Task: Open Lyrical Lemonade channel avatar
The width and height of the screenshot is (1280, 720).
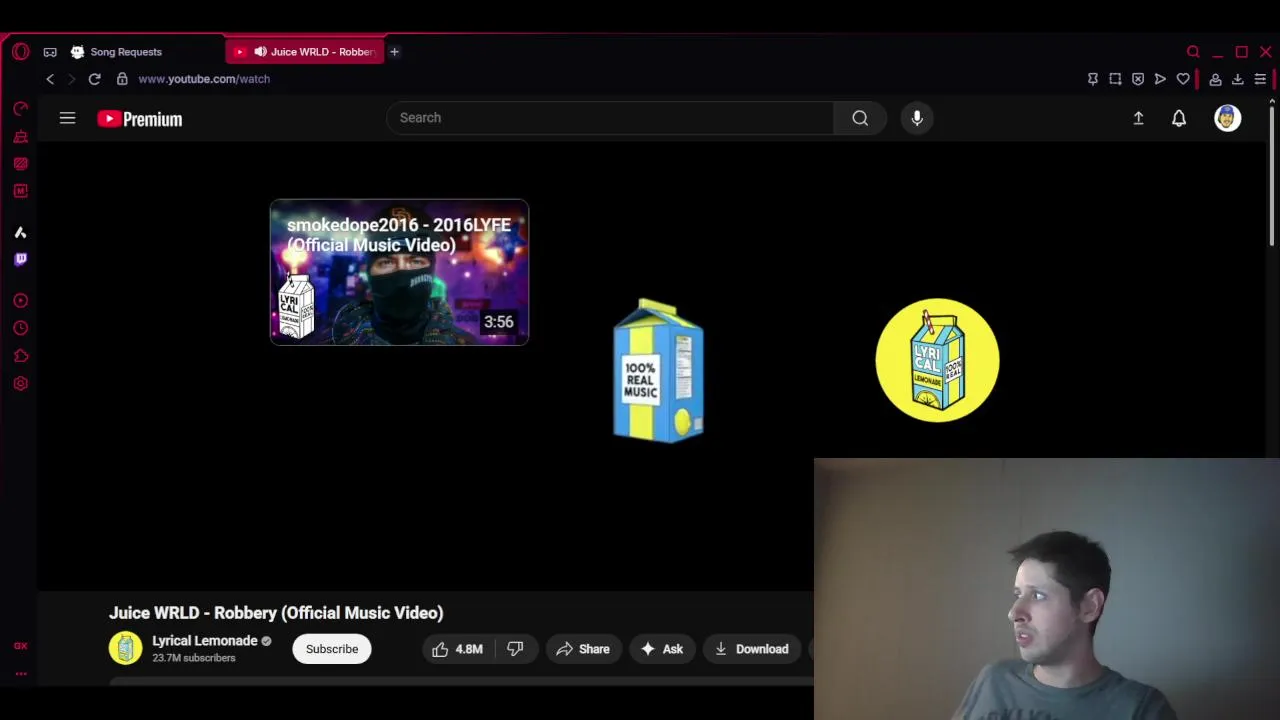Action: (125, 649)
